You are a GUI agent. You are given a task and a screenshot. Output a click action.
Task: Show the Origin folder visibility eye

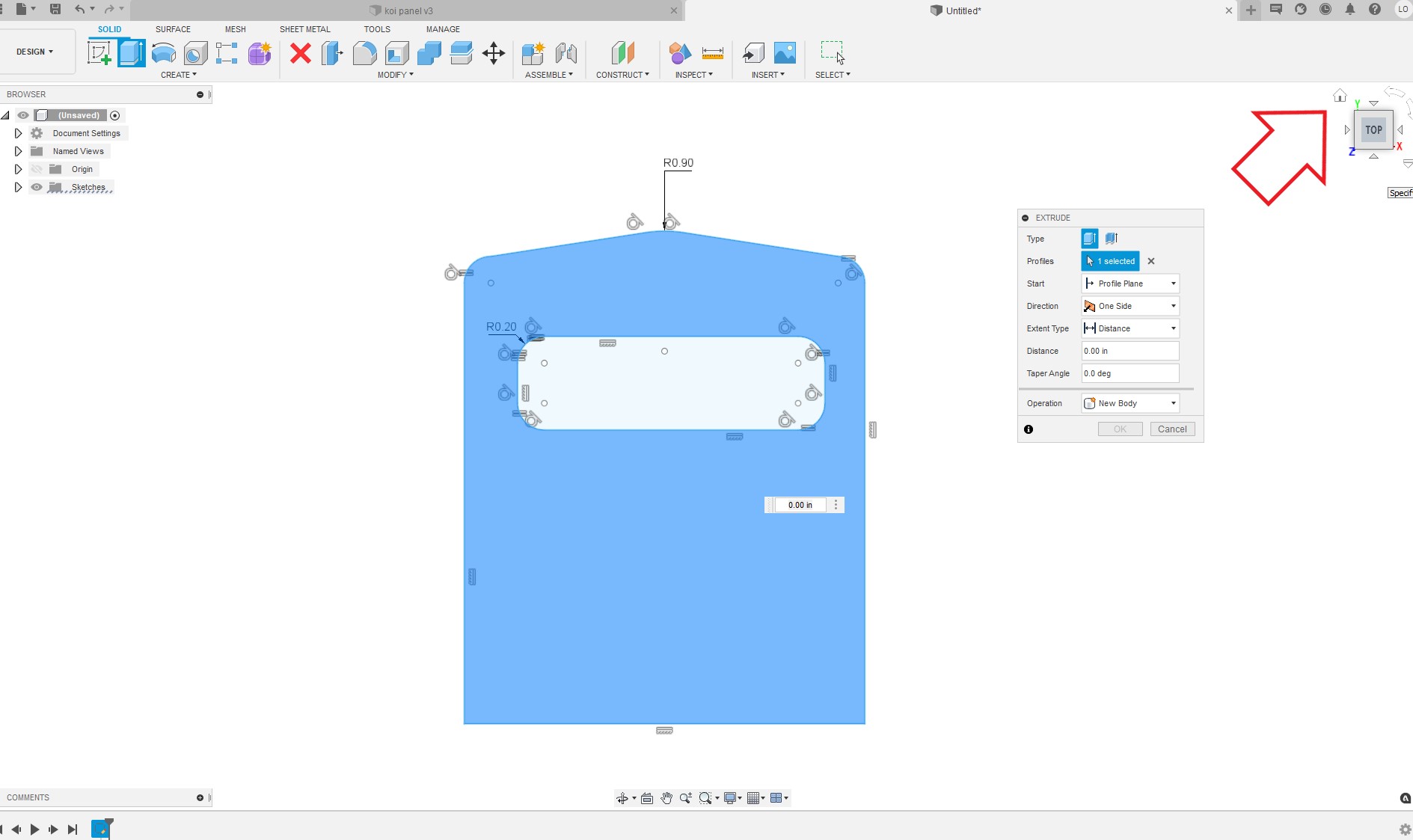point(37,169)
